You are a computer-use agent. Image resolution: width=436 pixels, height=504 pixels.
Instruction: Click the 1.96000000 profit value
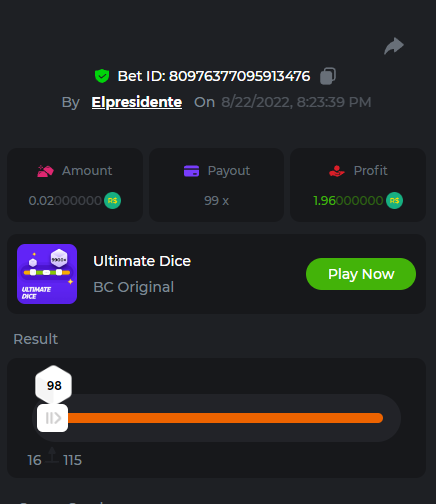coord(348,201)
